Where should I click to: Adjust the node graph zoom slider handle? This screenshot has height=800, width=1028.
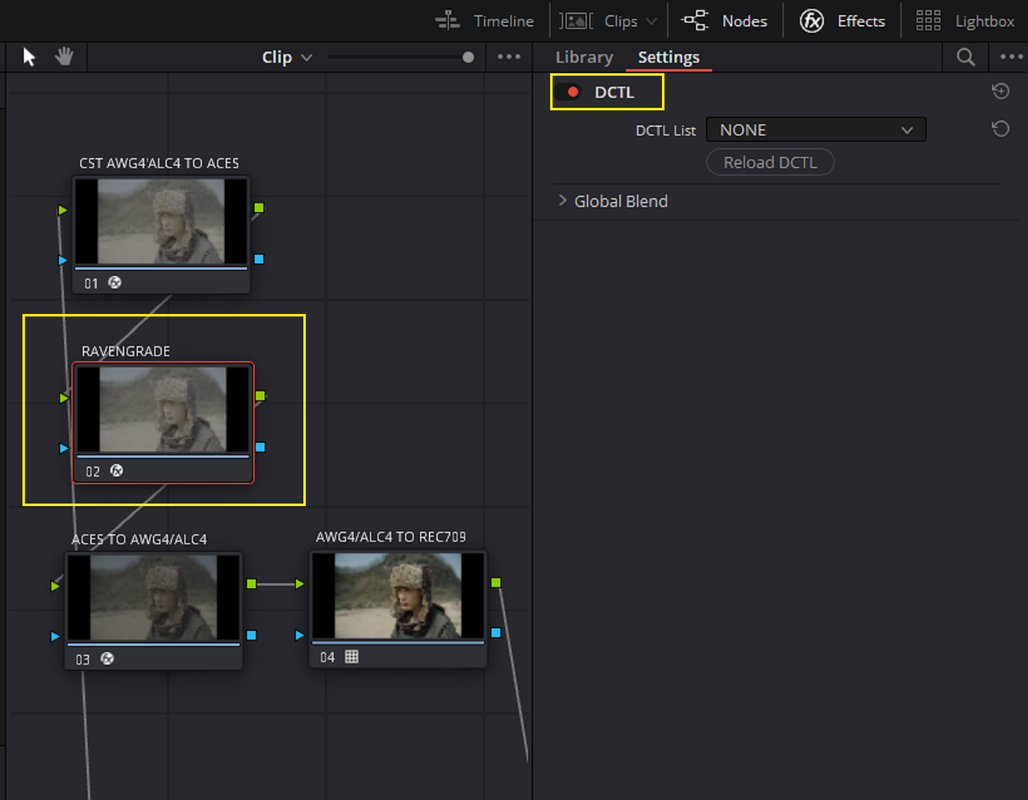(468, 57)
